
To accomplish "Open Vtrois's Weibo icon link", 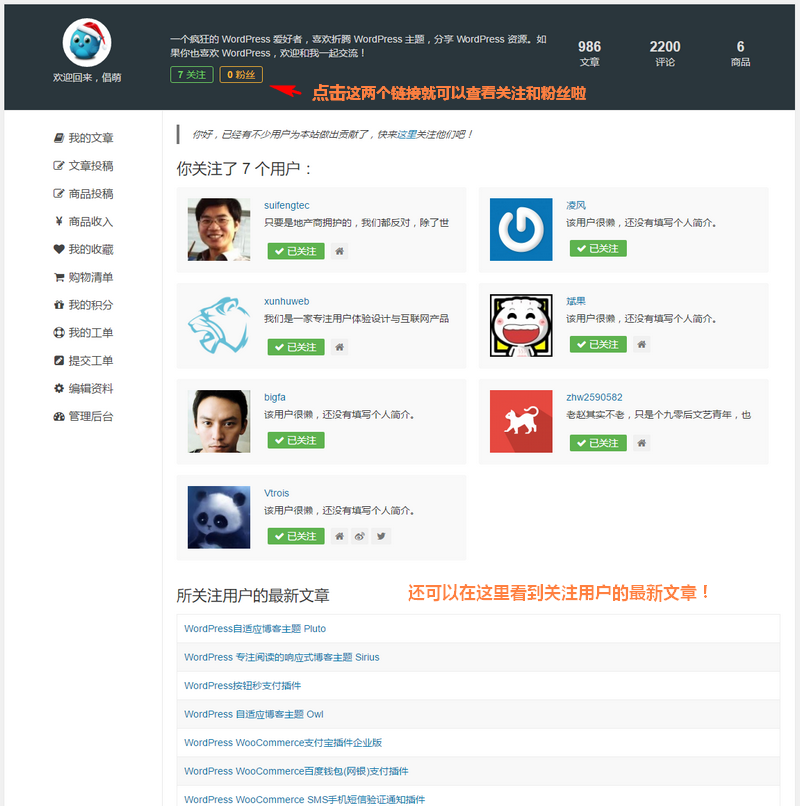I will pos(360,536).
